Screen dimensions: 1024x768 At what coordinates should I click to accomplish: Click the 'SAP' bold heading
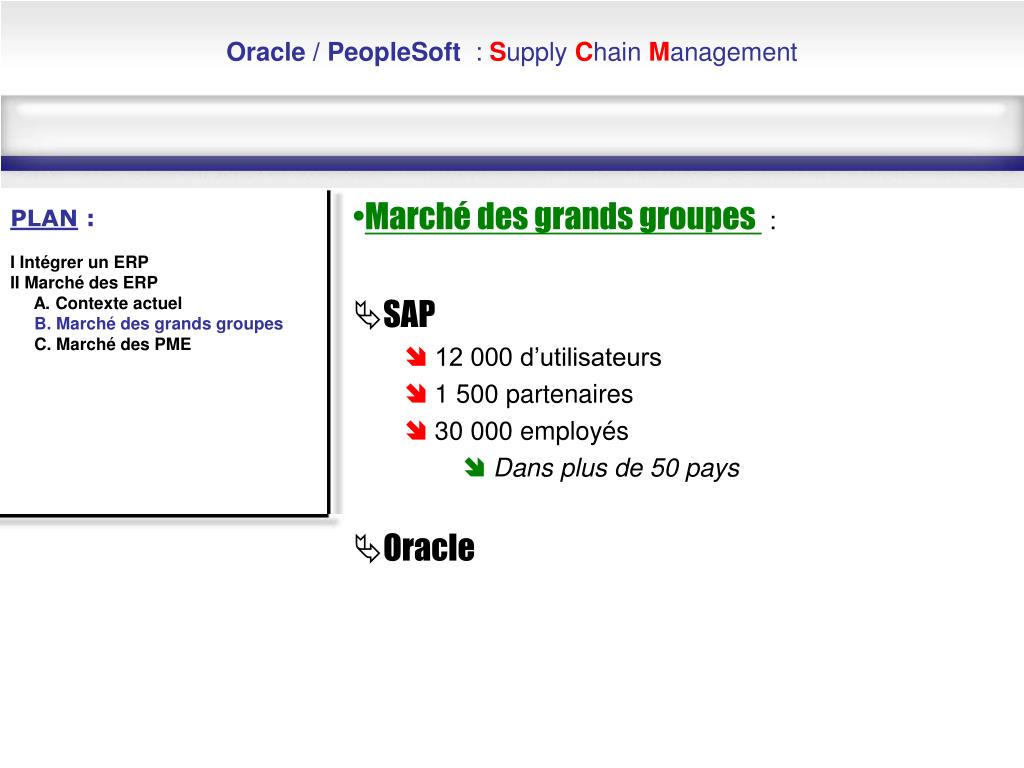click(x=409, y=314)
